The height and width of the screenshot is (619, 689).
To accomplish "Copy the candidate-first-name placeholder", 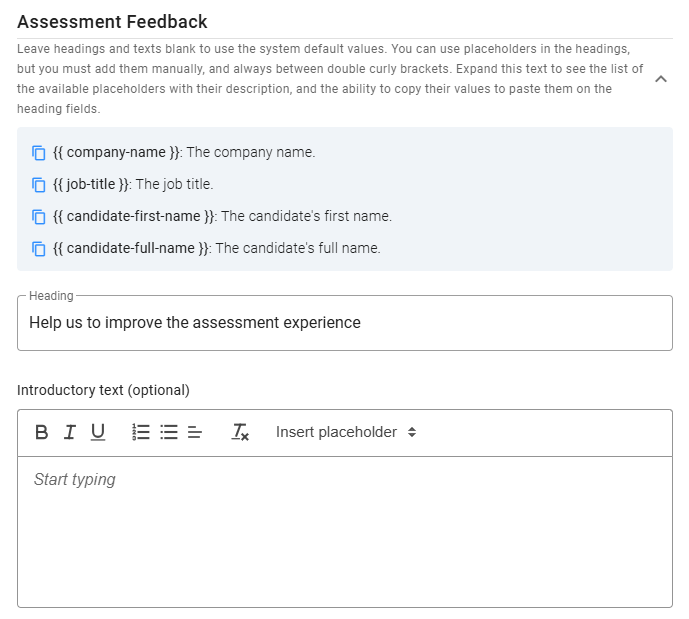I will pyautogui.click(x=39, y=217).
